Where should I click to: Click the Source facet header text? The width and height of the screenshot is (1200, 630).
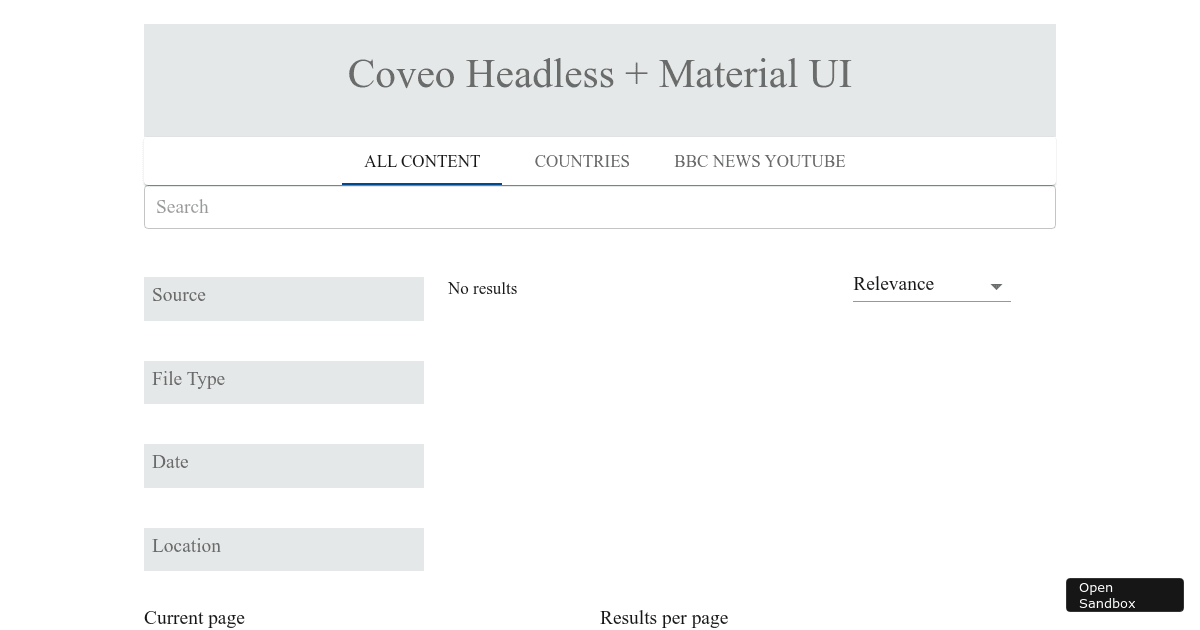click(179, 295)
